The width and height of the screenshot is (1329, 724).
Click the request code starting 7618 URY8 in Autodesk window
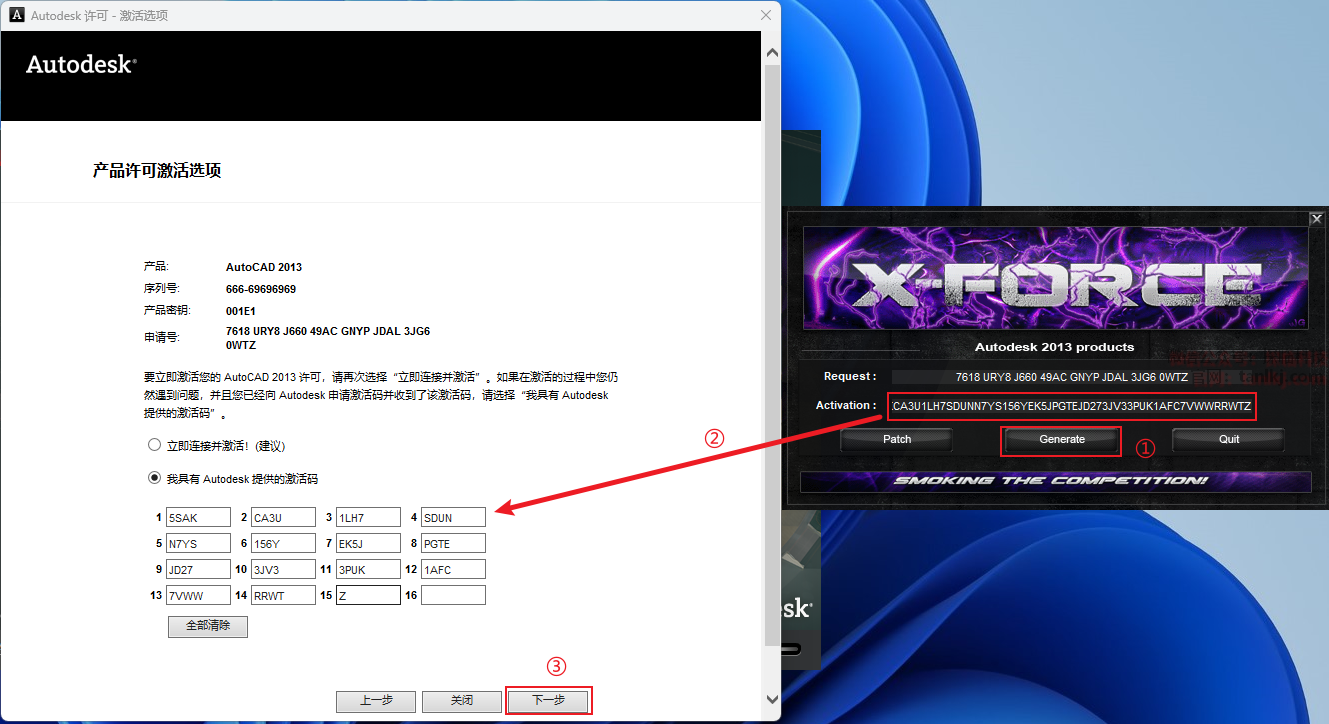click(328, 338)
